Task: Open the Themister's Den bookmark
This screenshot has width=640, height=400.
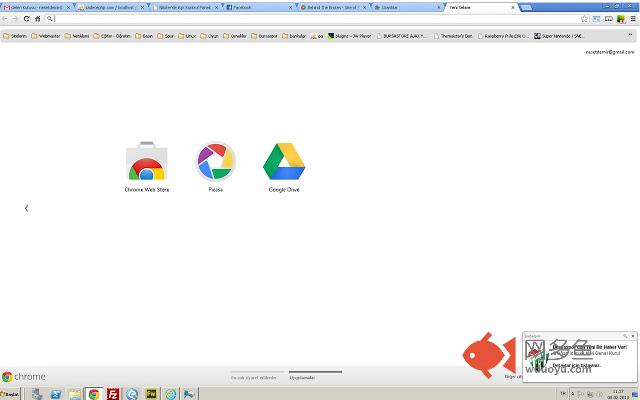Action: tap(453, 36)
